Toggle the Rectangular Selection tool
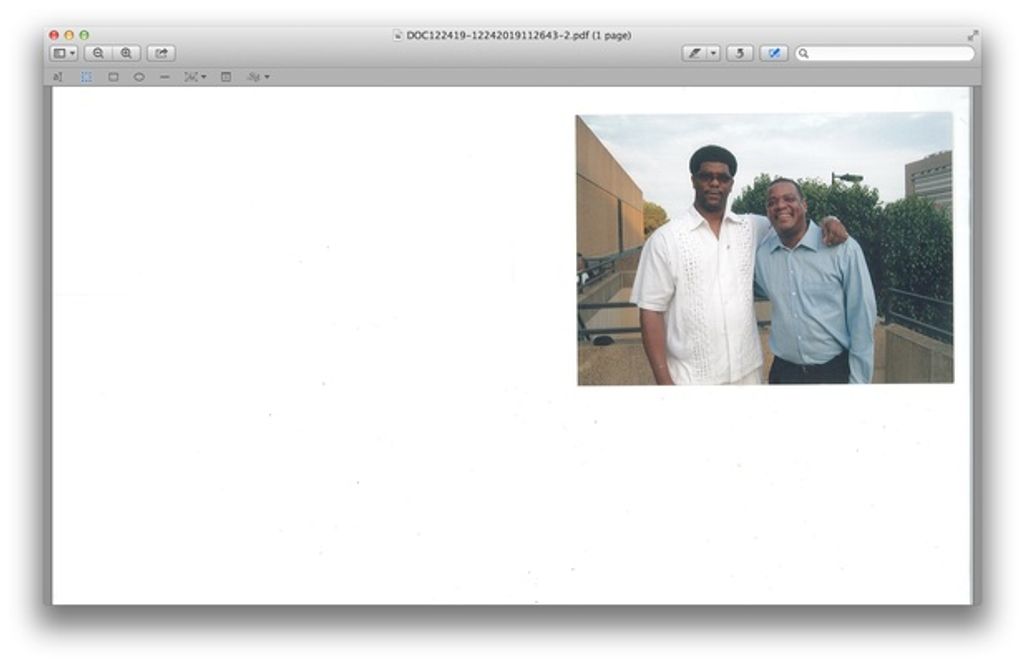The width and height of the screenshot is (1024, 664). 86,77
